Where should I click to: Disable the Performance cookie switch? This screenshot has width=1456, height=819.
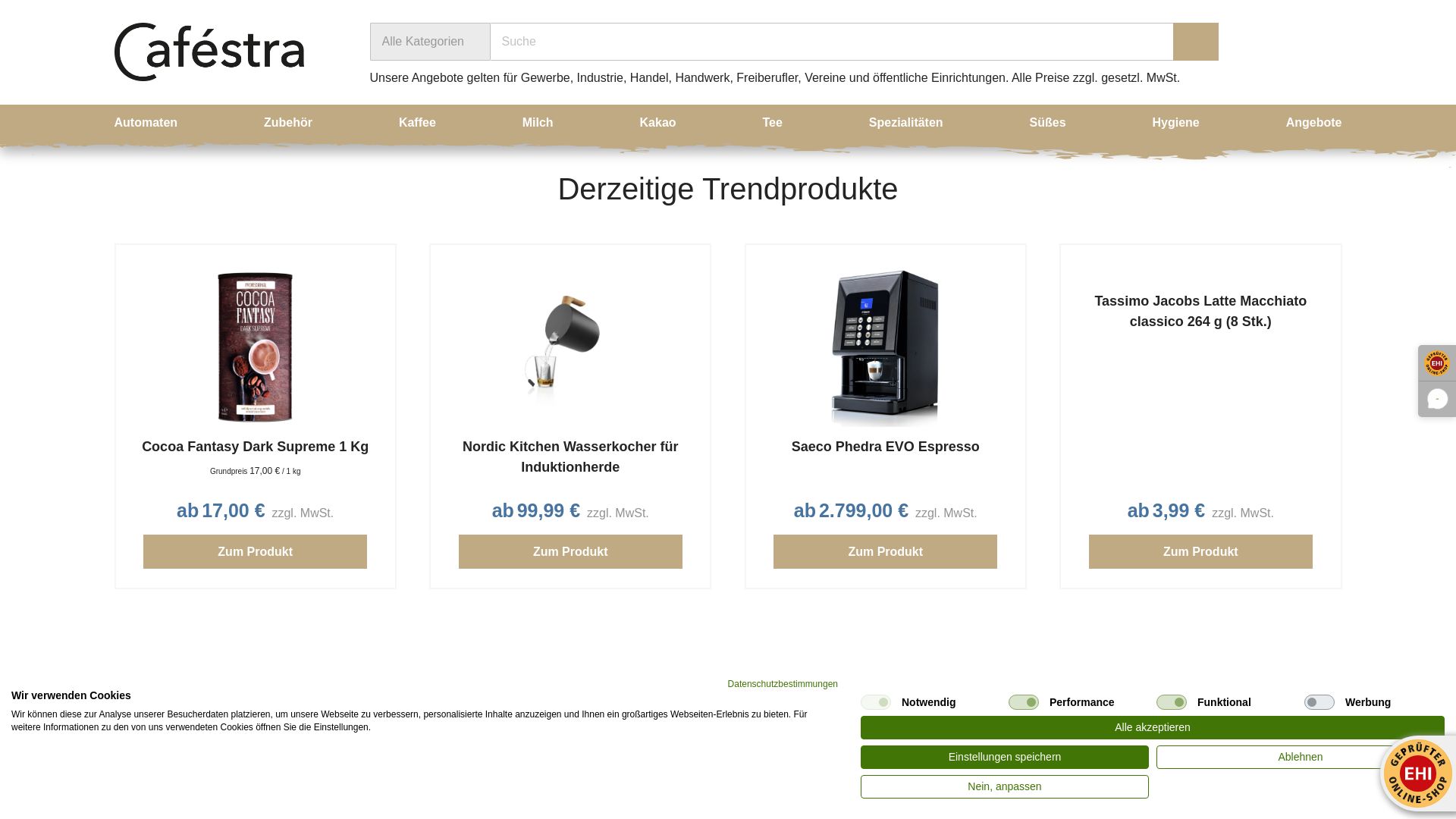click(x=1024, y=702)
